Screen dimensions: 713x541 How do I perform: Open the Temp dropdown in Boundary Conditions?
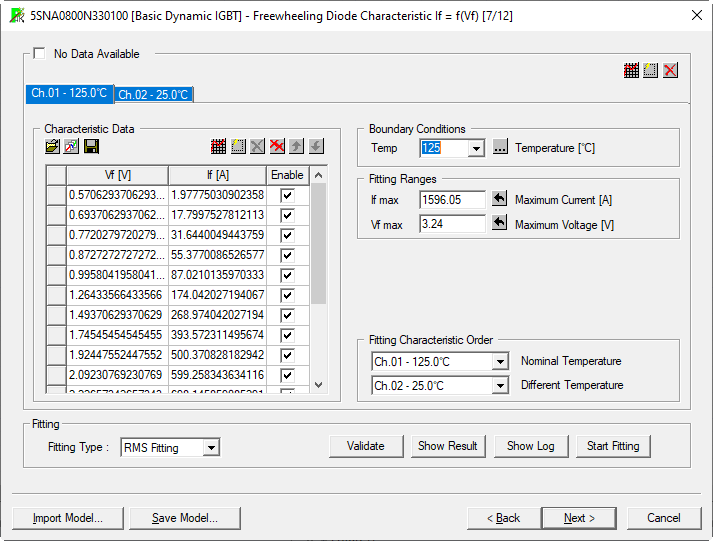point(476,148)
